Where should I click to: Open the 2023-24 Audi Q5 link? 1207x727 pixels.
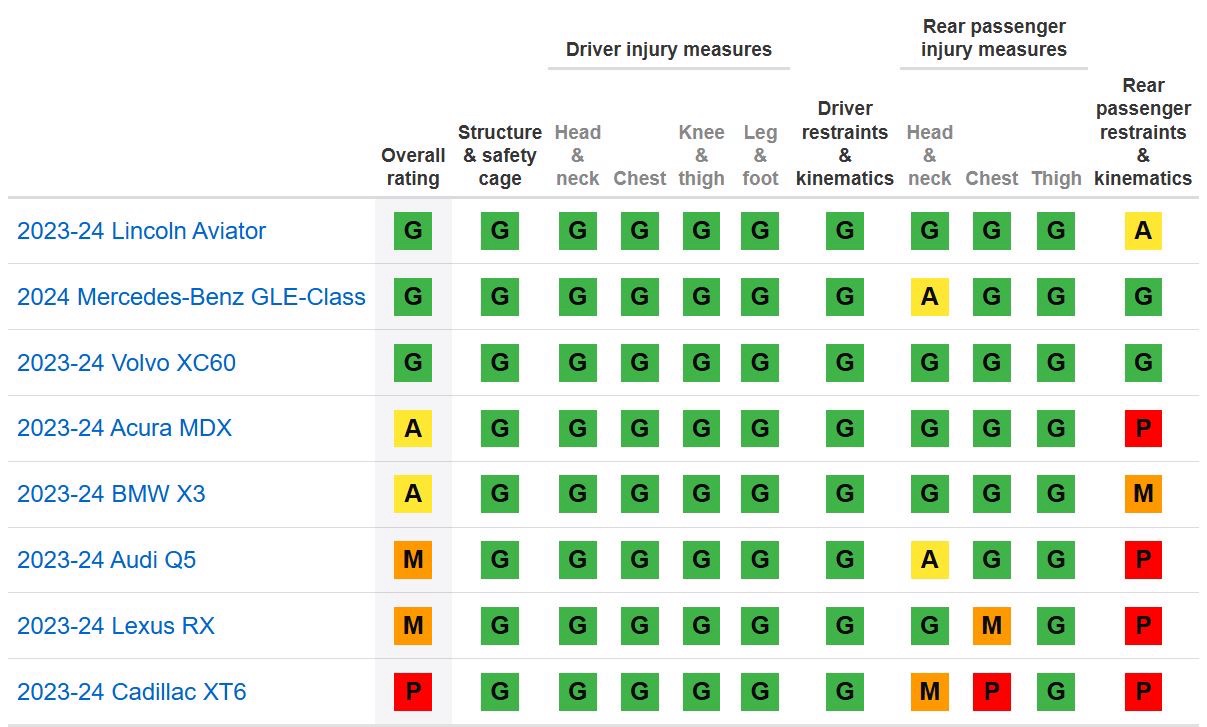pos(106,560)
